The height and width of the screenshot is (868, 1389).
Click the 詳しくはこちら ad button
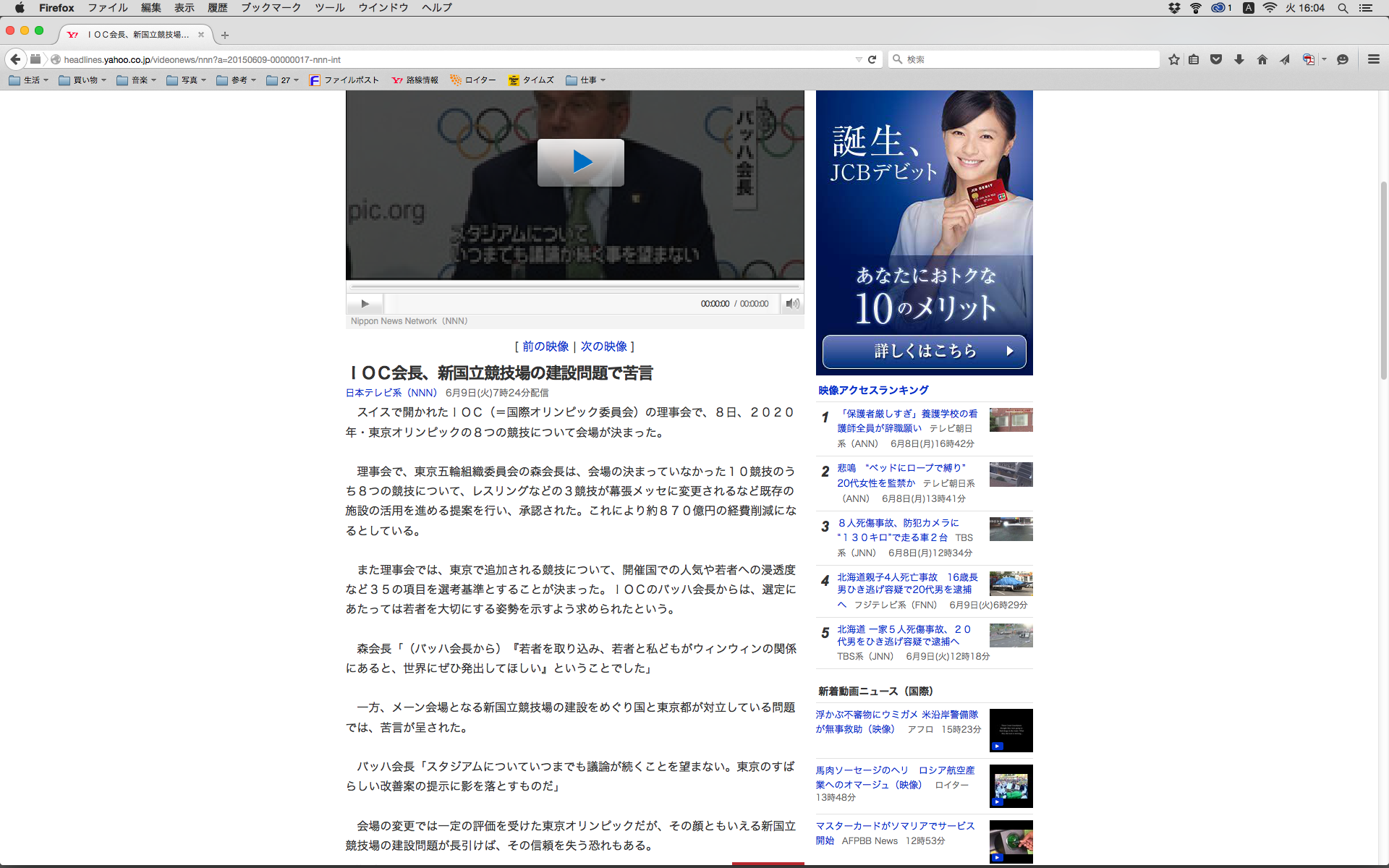click(x=924, y=352)
